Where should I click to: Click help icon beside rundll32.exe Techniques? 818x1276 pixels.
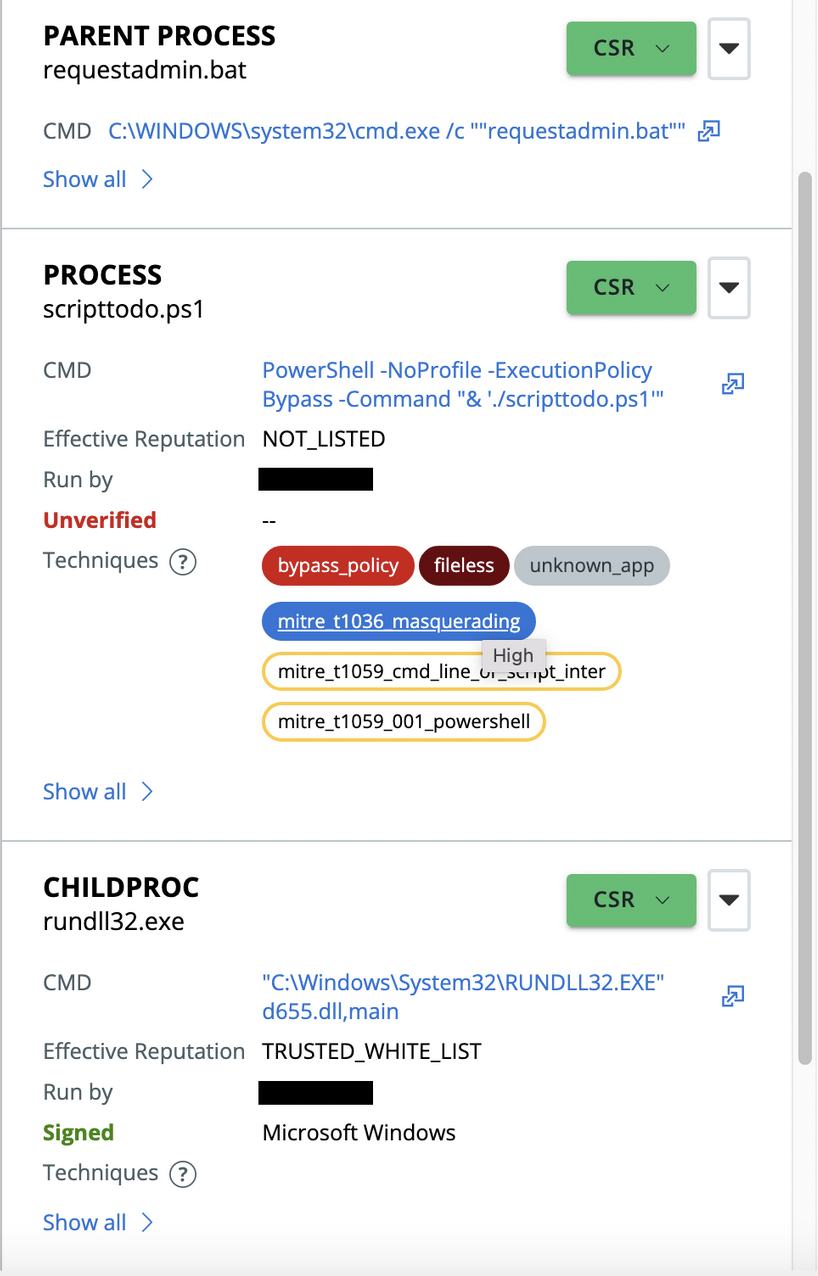coord(182,1173)
